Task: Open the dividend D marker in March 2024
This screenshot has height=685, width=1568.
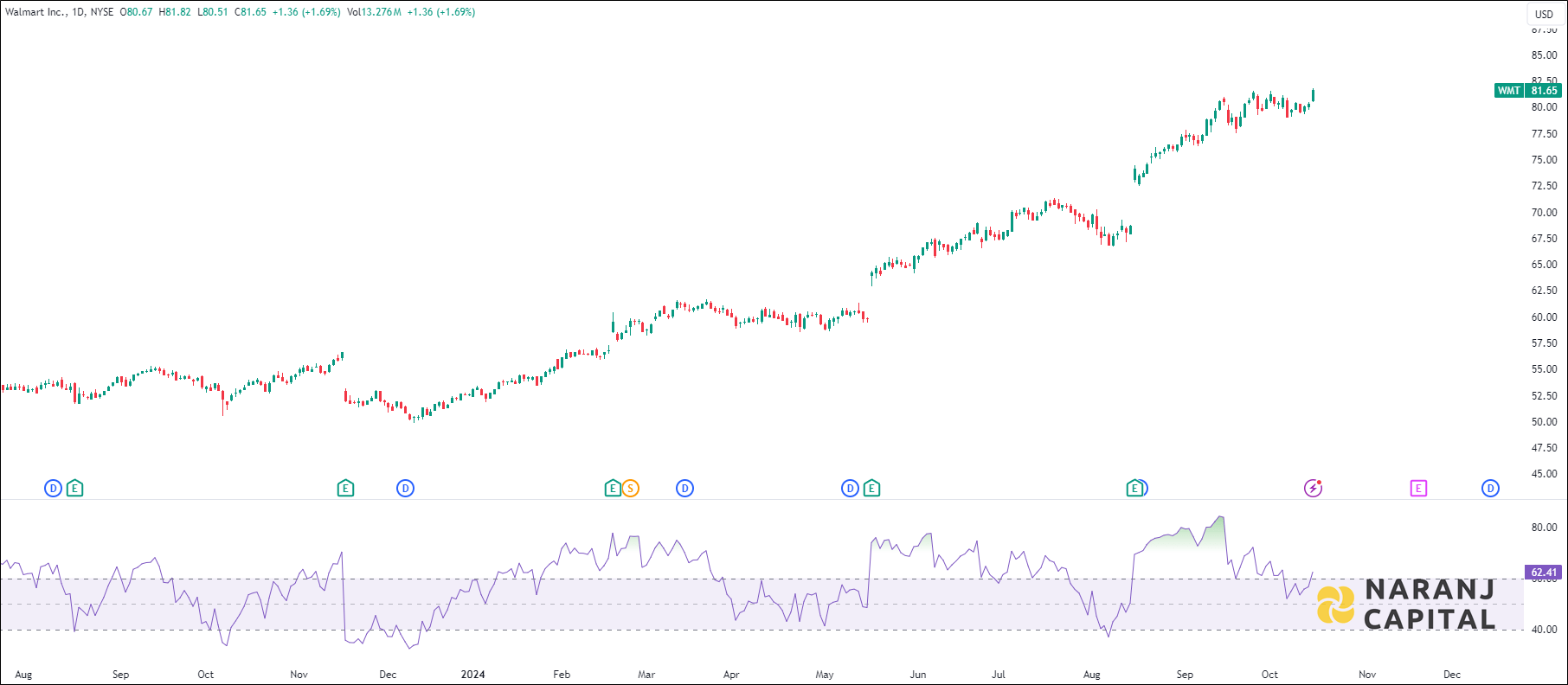Action: [x=684, y=489]
